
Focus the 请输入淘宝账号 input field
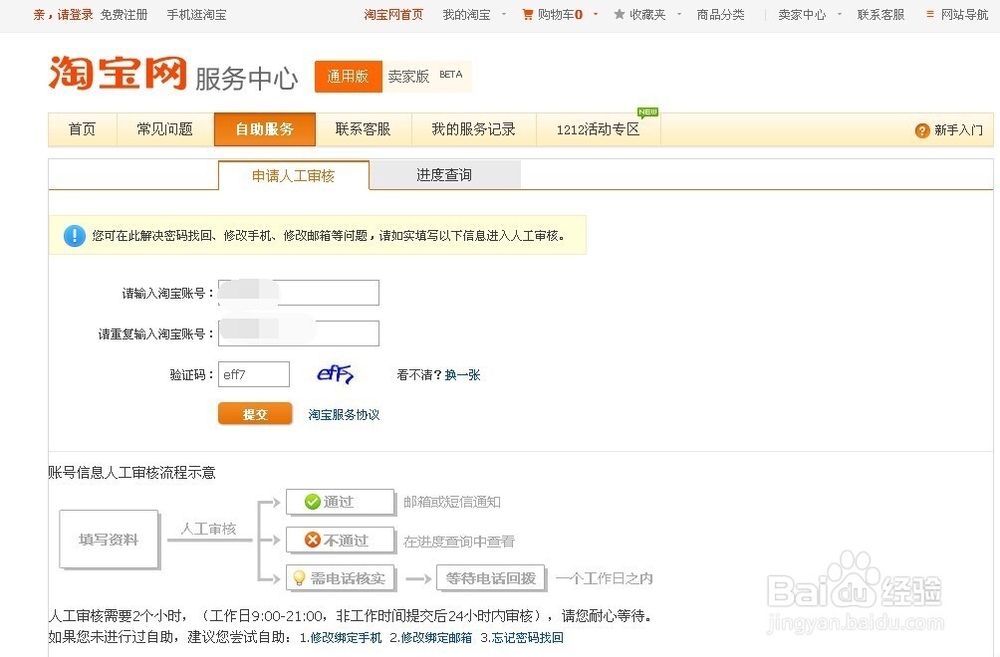click(298, 293)
